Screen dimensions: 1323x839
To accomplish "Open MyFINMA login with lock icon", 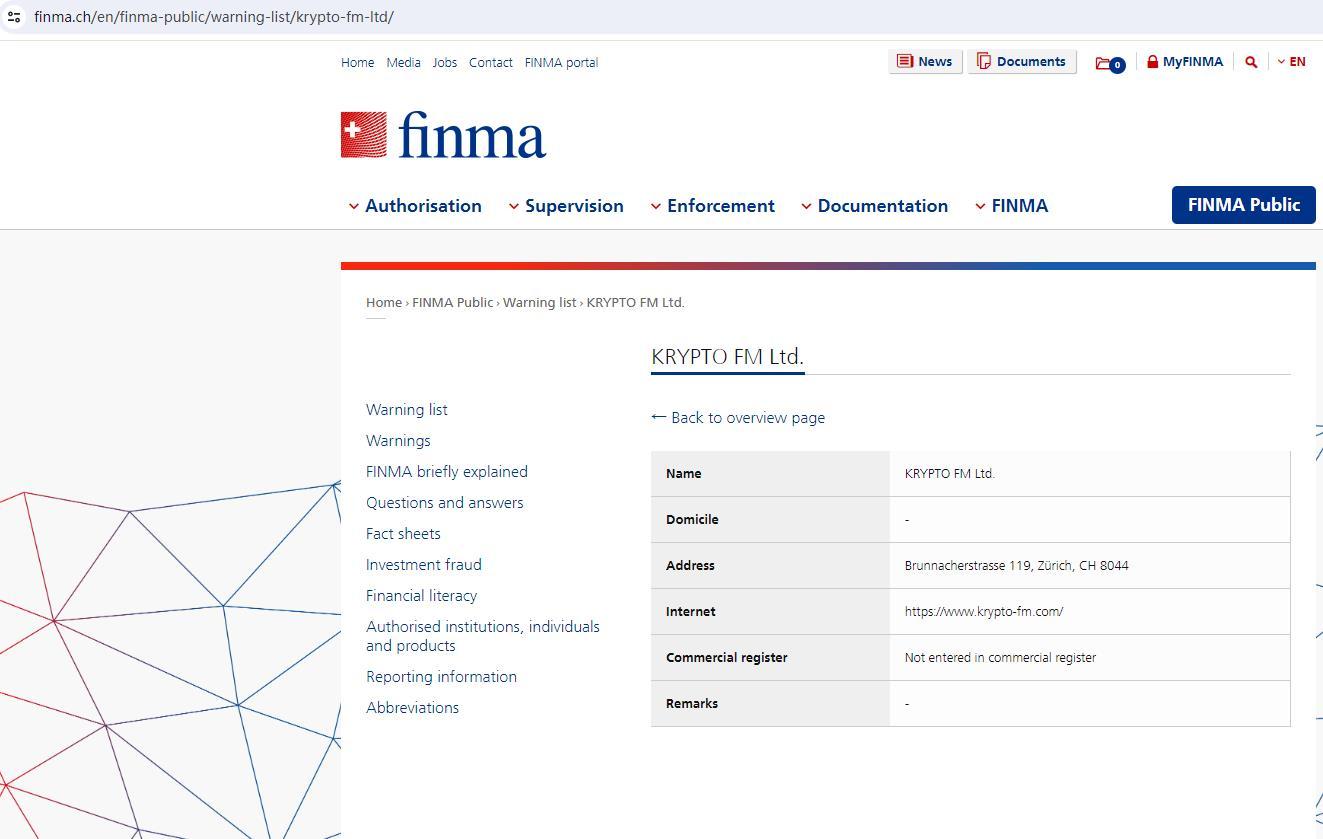I will click(1185, 62).
